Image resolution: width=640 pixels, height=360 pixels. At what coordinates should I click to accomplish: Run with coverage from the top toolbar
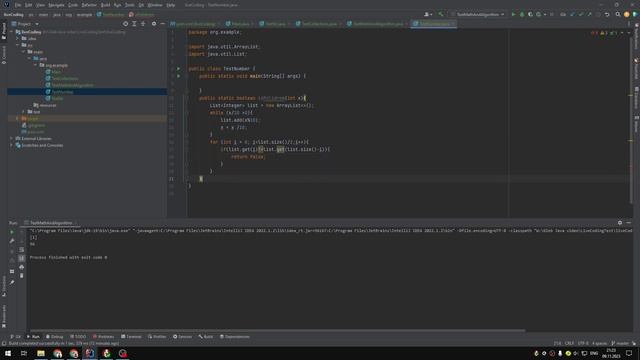click(530, 14)
